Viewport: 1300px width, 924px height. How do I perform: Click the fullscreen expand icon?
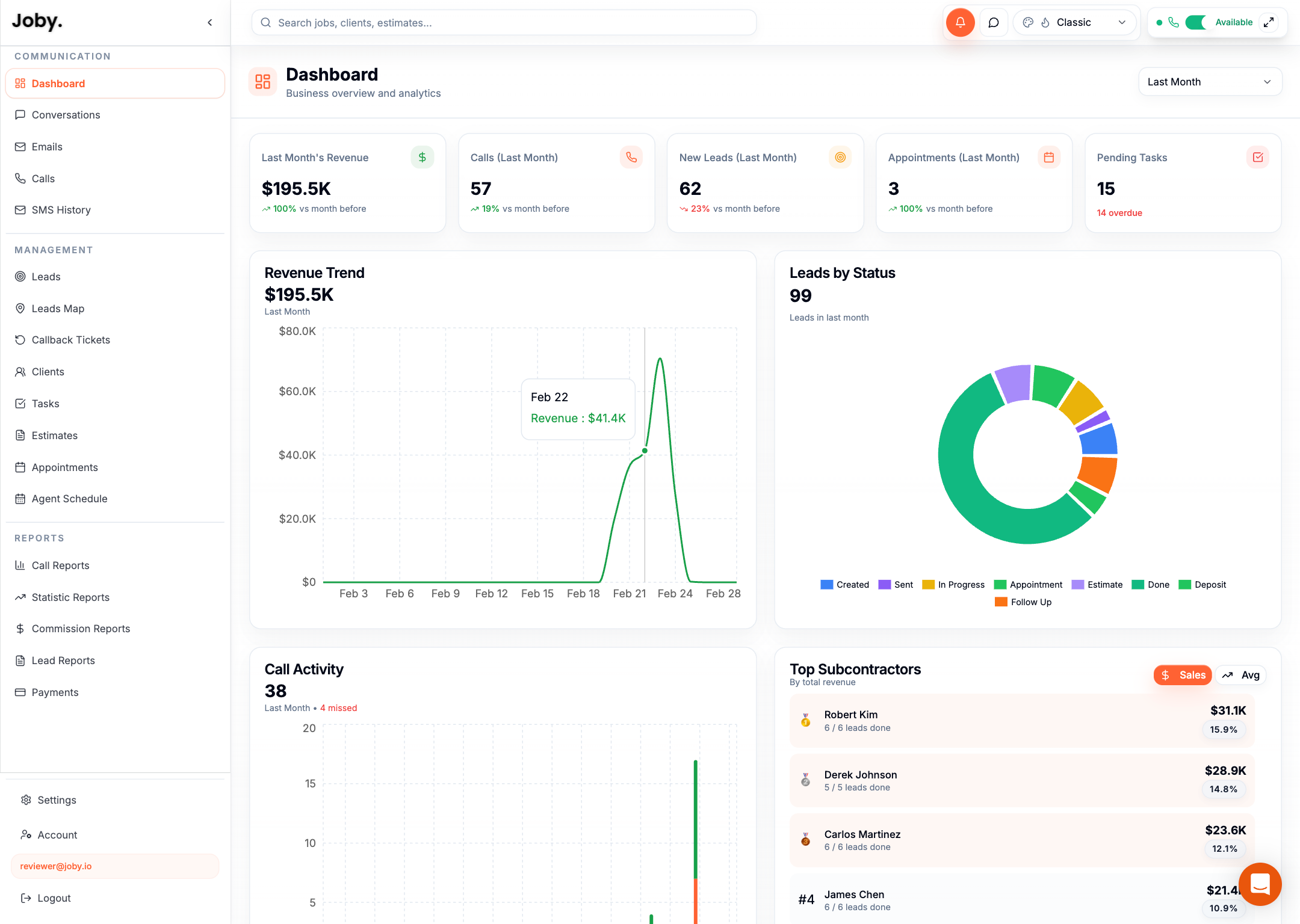pos(1269,22)
